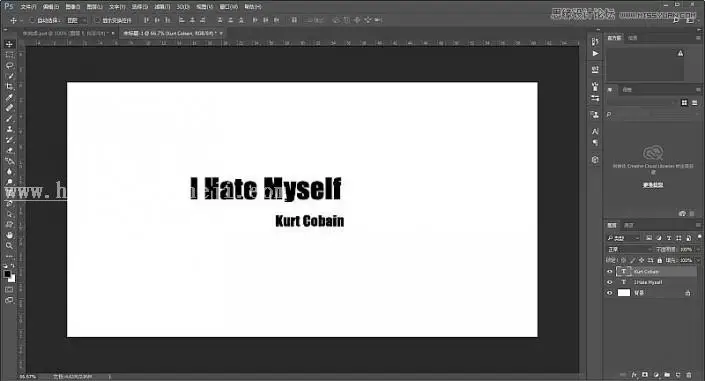Hide the Kurt Cobain text layer

tap(610, 272)
